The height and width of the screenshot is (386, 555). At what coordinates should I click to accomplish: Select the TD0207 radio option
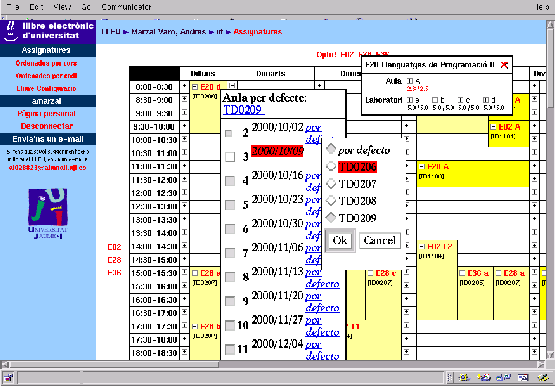(331, 183)
